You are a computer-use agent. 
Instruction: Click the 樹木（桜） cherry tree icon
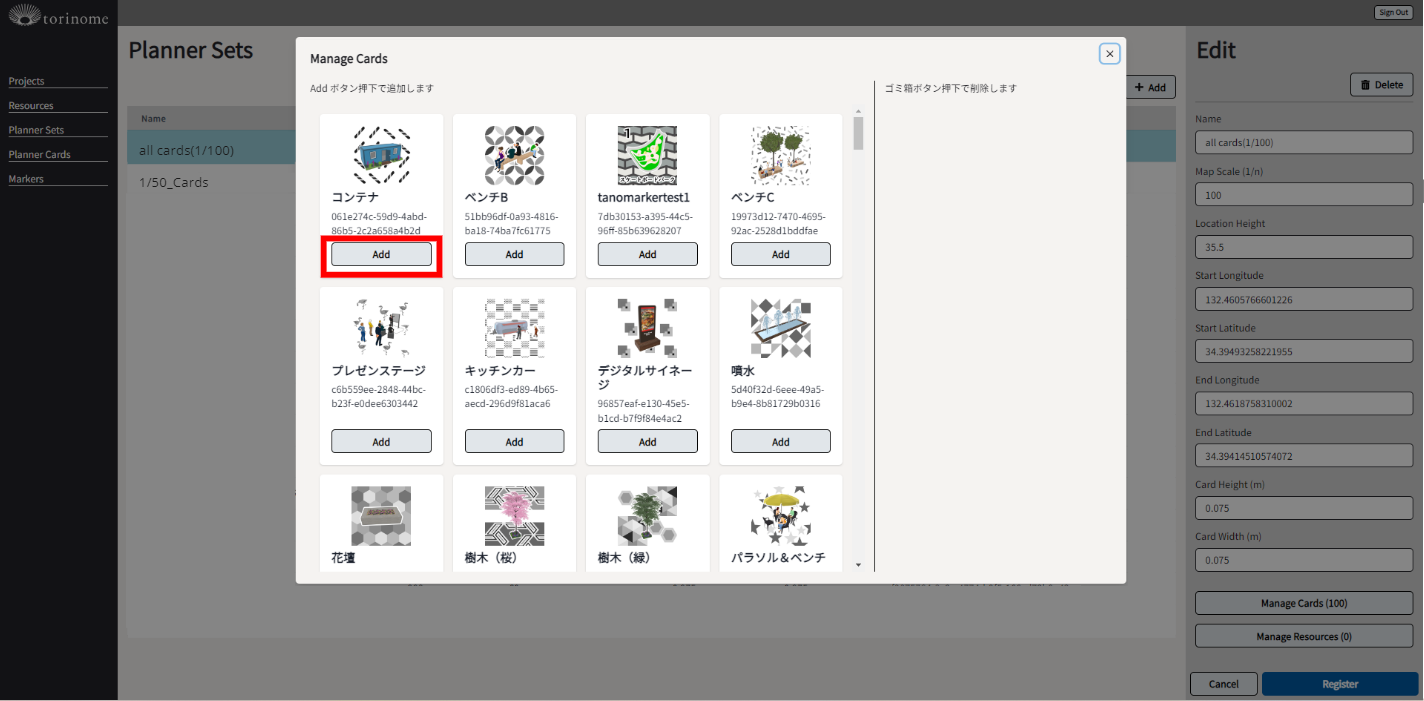point(514,515)
